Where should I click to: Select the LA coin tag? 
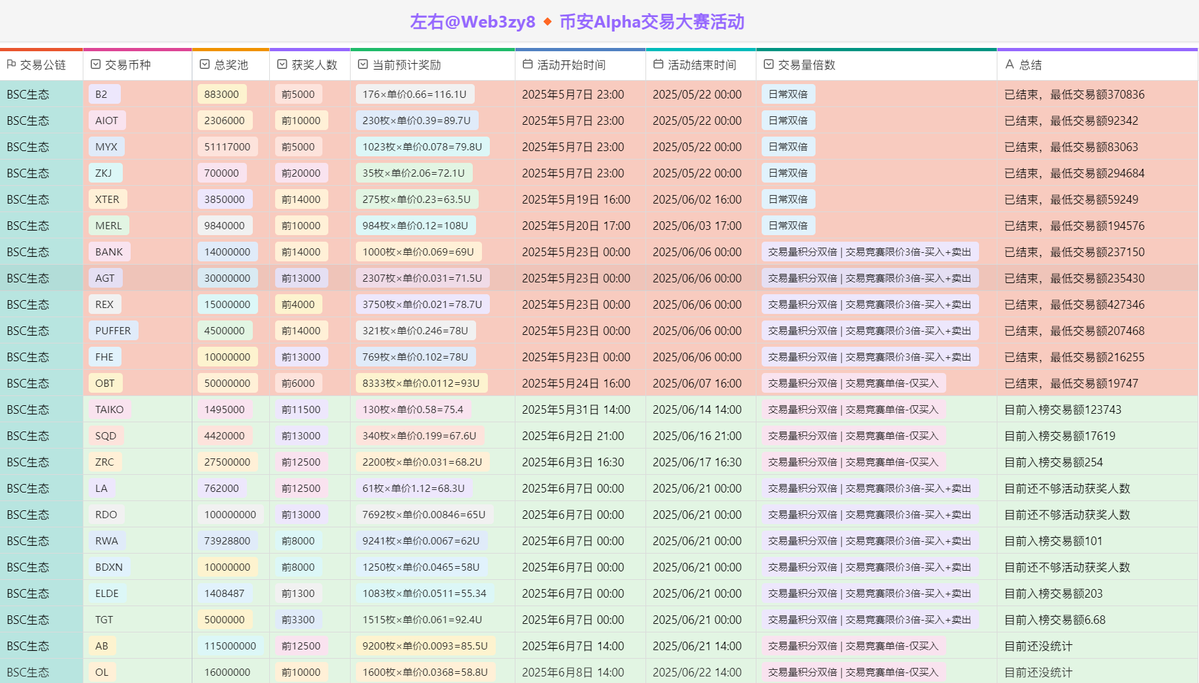(102, 489)
